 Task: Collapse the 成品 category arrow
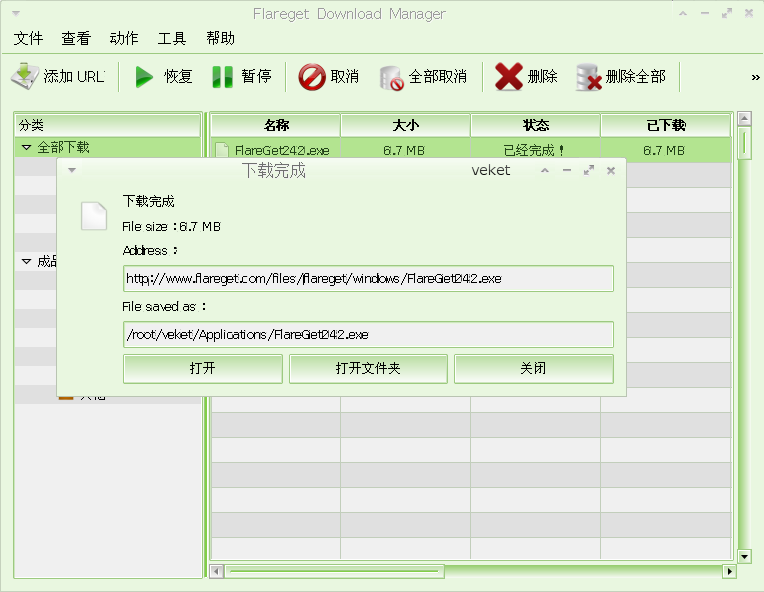pyautogui.click(x=26, y=262)
